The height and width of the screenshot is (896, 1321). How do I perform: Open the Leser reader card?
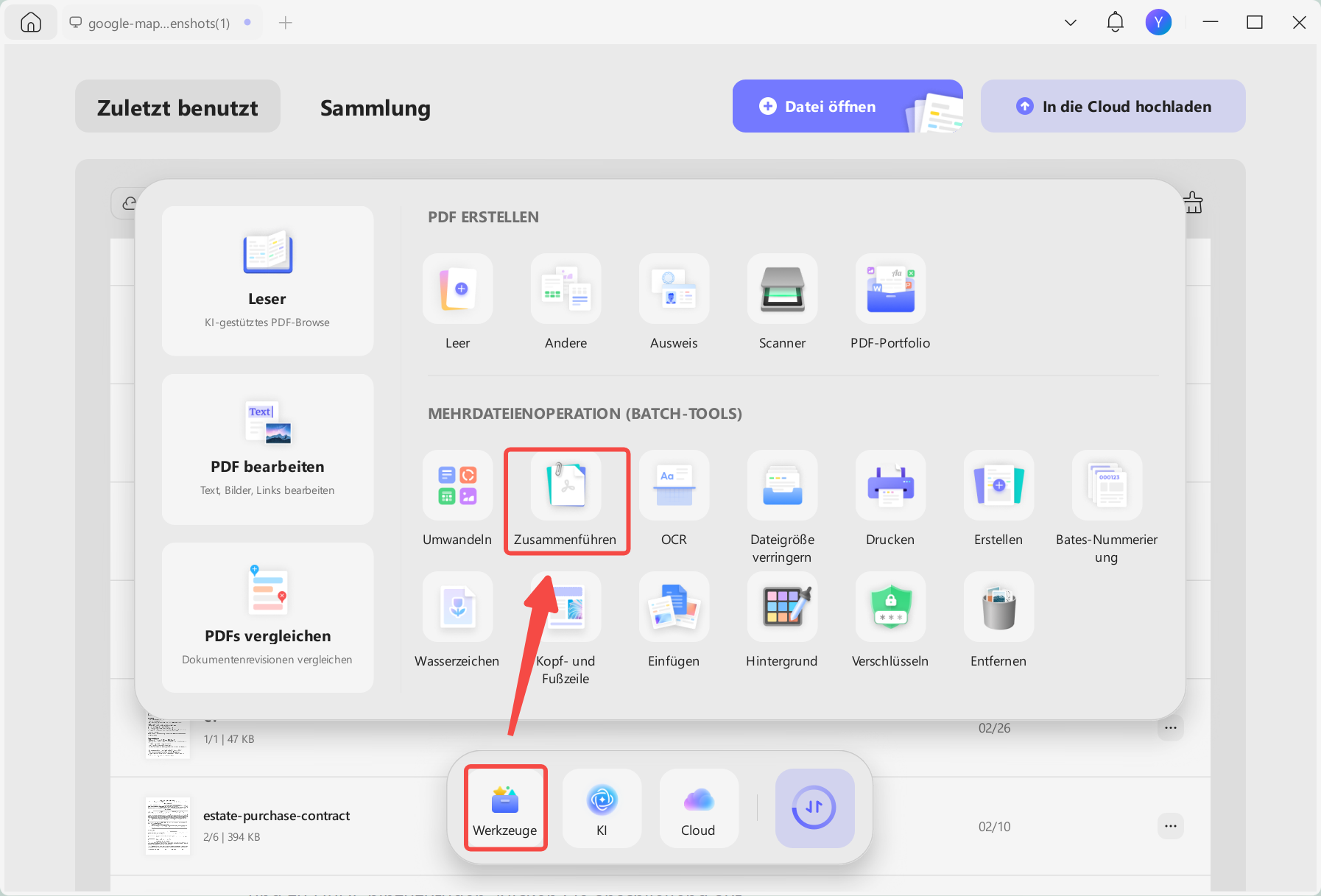click(x=267, y=281)
